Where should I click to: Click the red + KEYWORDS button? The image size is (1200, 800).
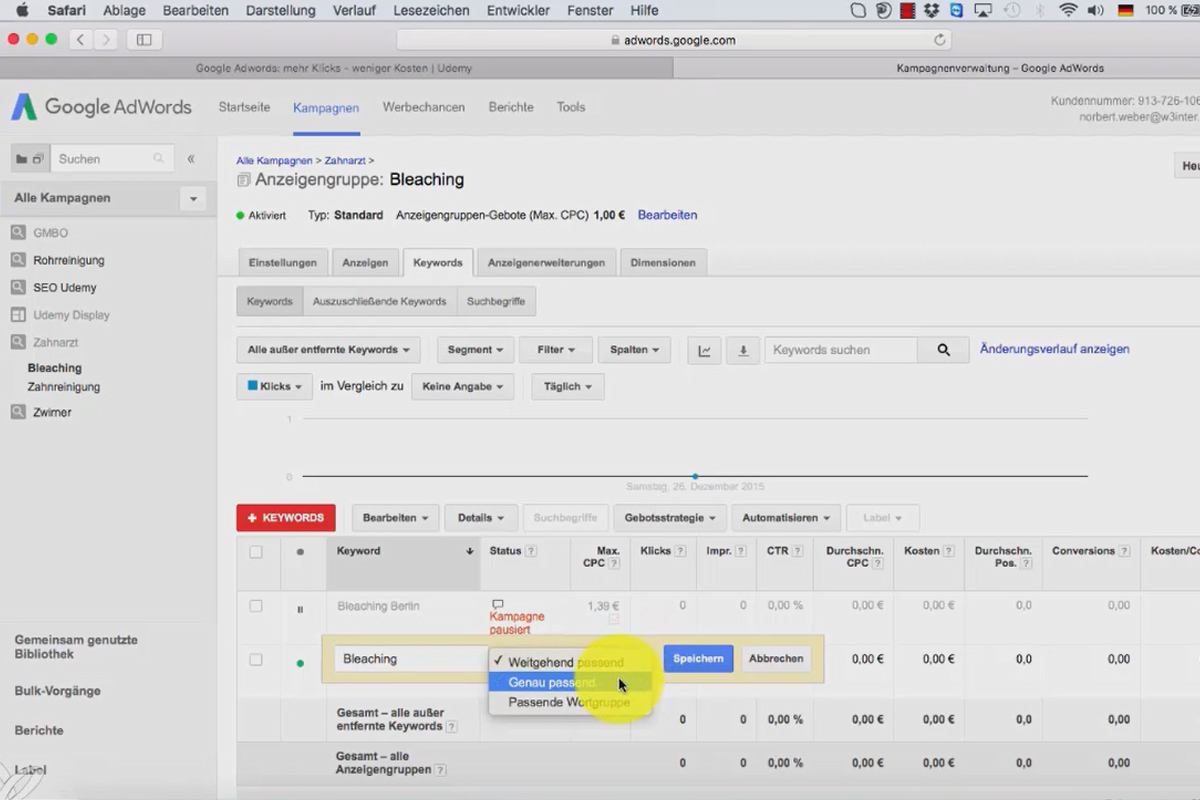(x=286, y=518)
